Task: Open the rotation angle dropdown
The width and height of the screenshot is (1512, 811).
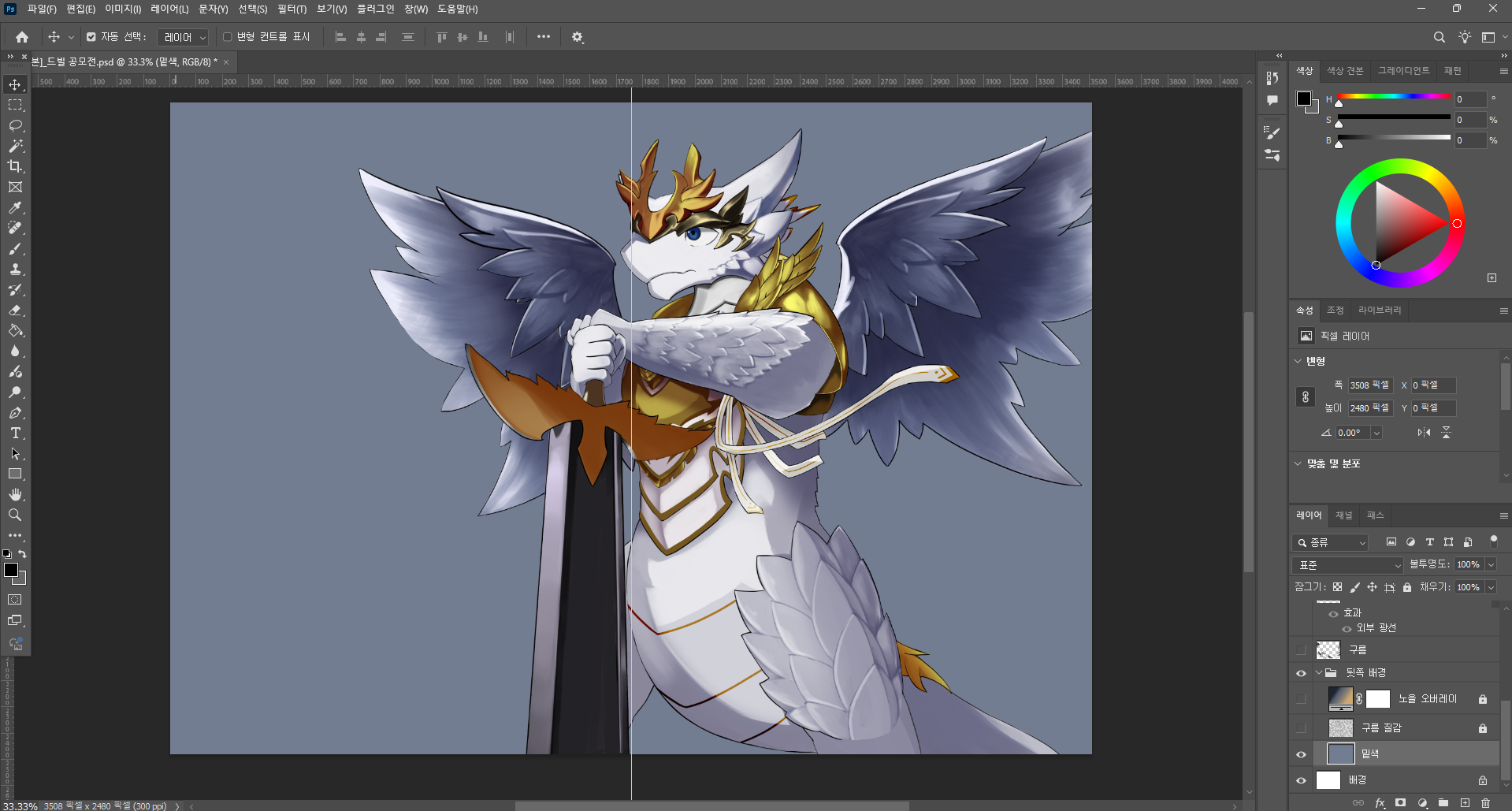Action: click(x=1376, y=433)
